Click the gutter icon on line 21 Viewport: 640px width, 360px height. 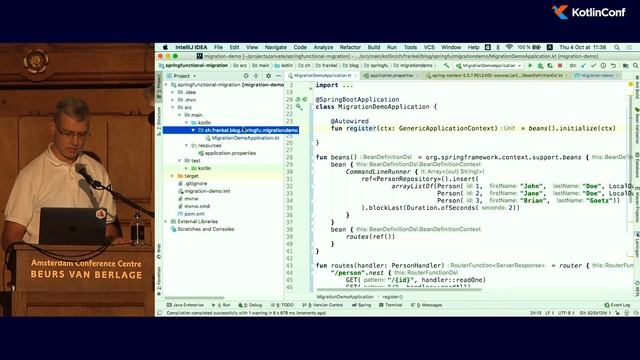pos(299,107)
